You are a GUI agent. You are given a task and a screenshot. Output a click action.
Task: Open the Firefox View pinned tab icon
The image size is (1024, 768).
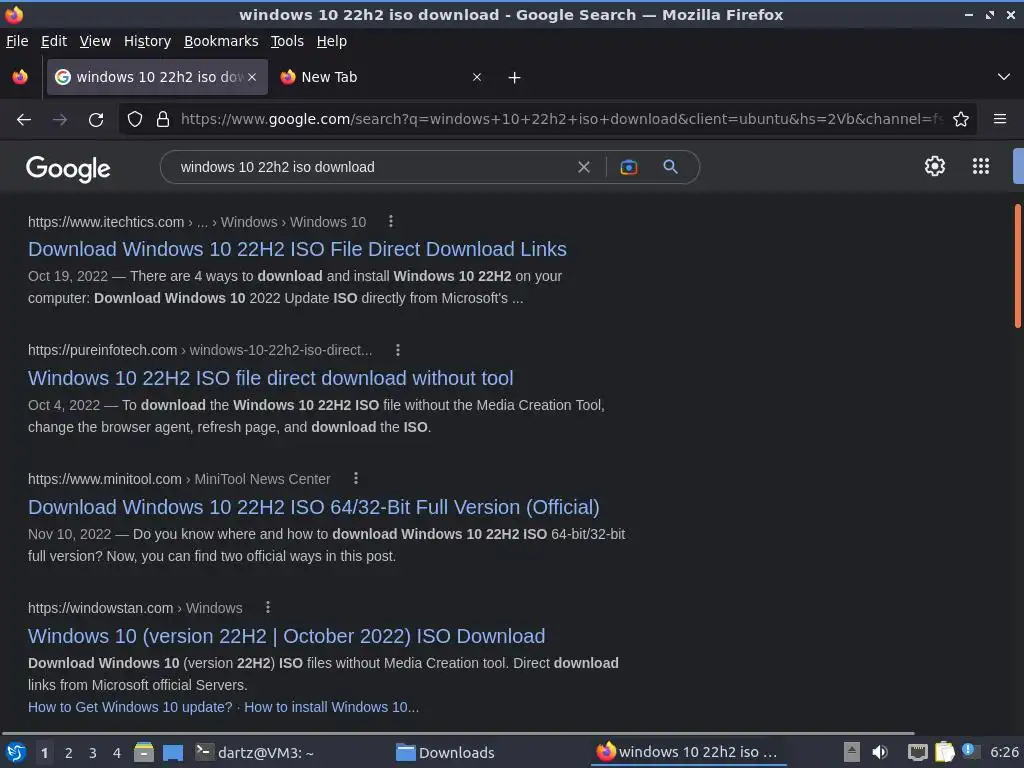20,77
